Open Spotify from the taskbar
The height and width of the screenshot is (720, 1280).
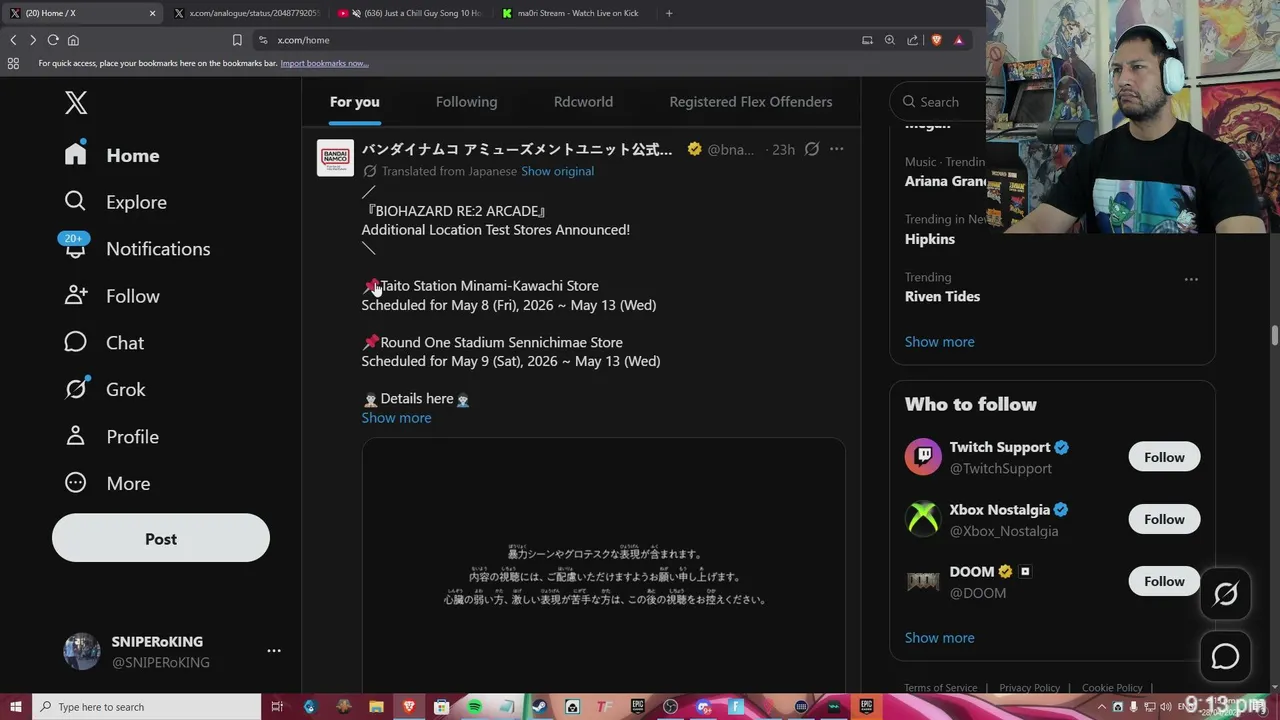[x=474, y=707]
